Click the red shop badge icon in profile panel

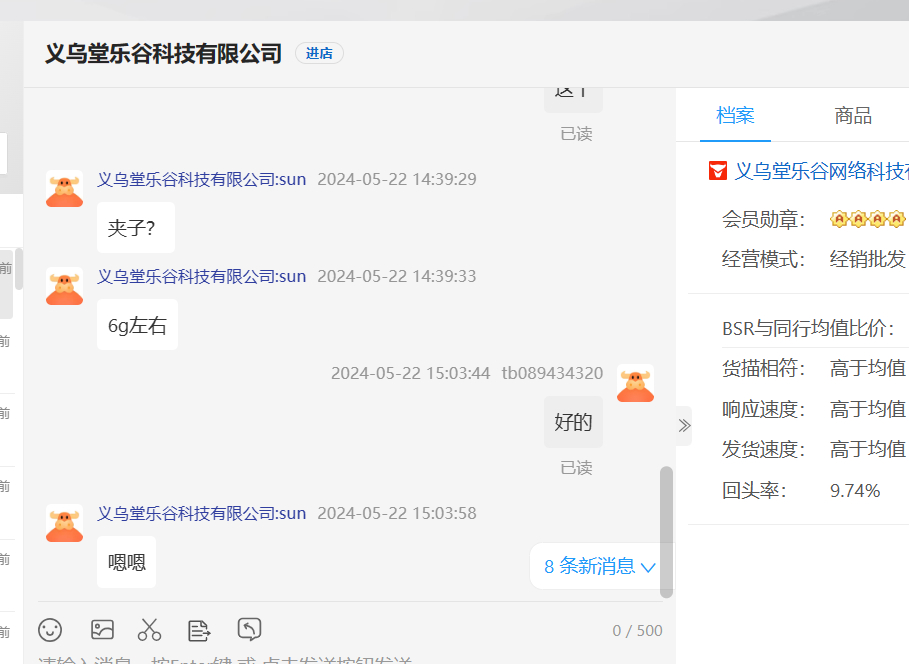[x=717, y=171]
